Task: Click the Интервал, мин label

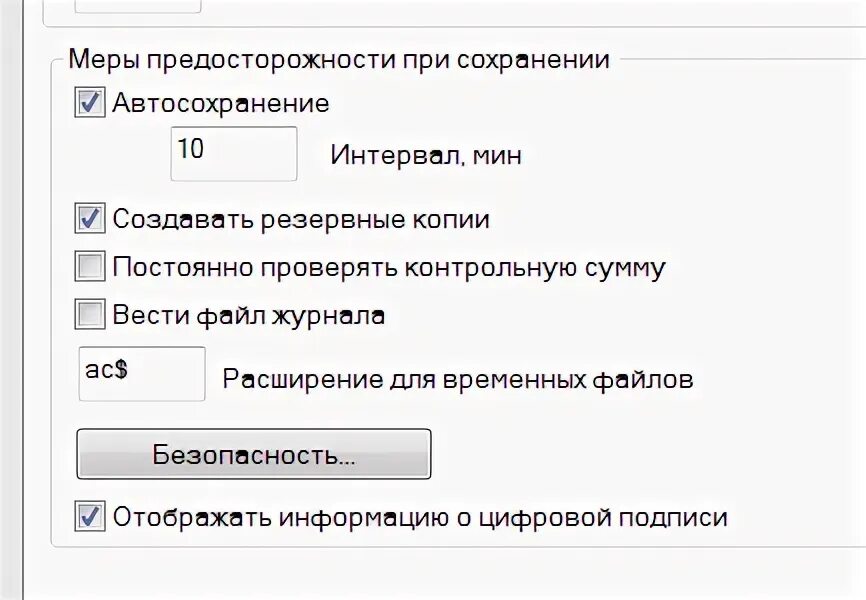Action: (x=426, y=156)
